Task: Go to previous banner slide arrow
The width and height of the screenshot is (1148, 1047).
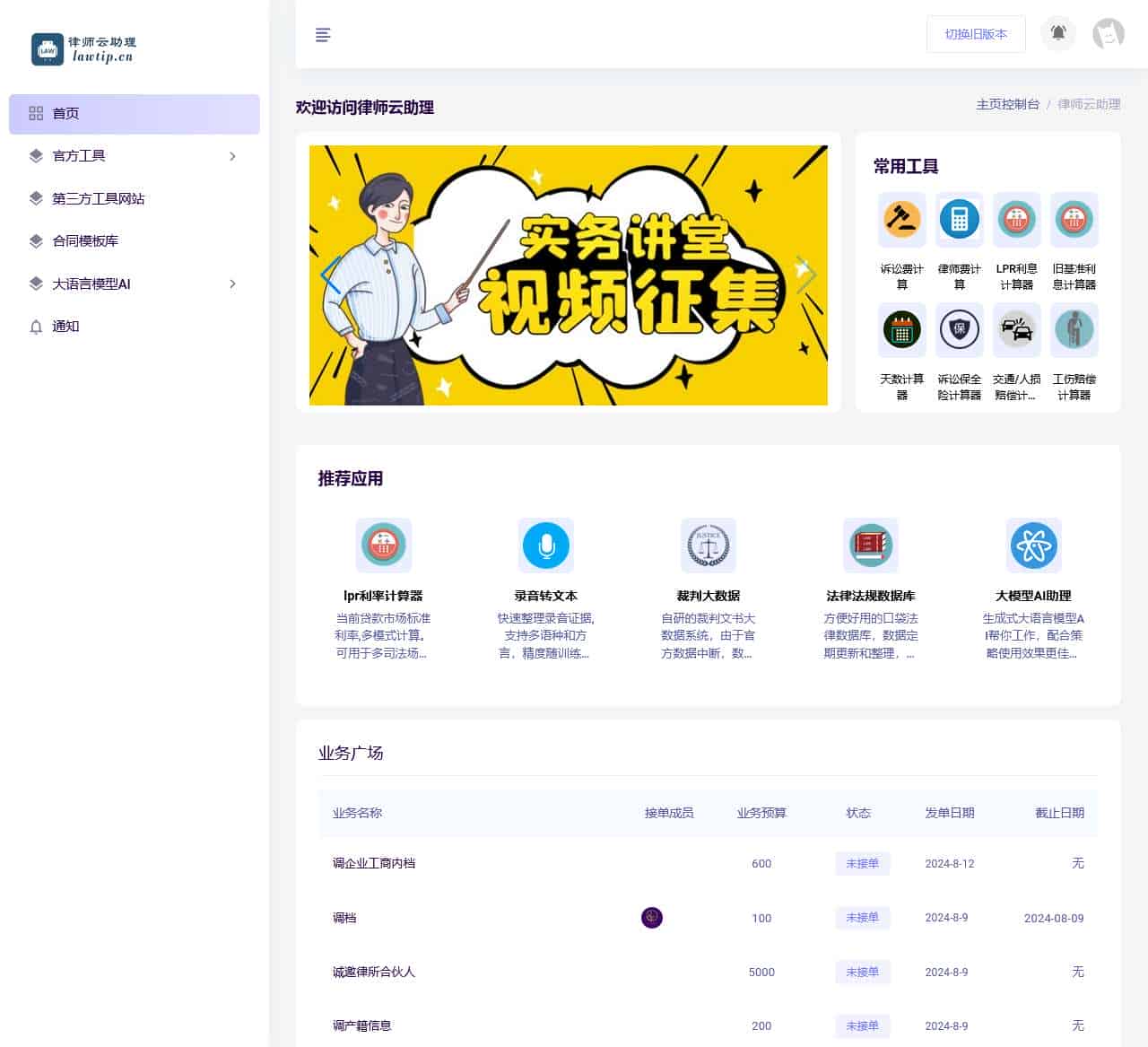Action: [331, 275]
